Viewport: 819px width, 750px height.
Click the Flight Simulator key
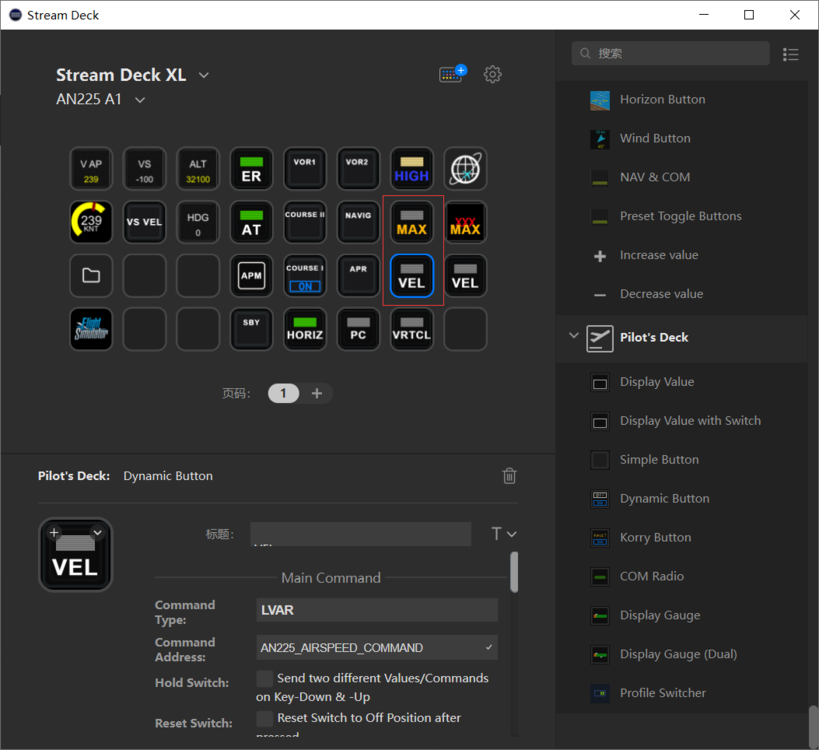91,329
